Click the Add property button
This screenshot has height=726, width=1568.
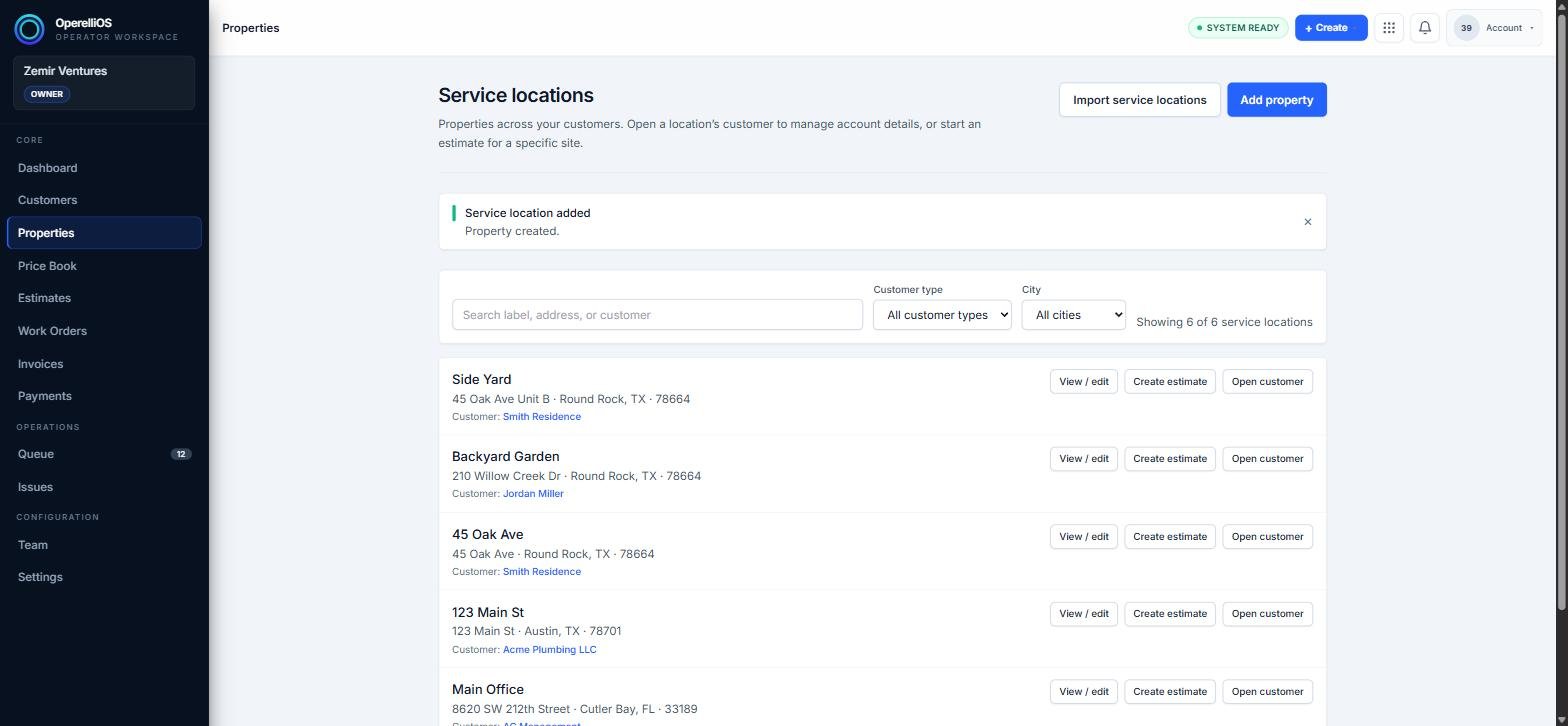(1277, 100)
